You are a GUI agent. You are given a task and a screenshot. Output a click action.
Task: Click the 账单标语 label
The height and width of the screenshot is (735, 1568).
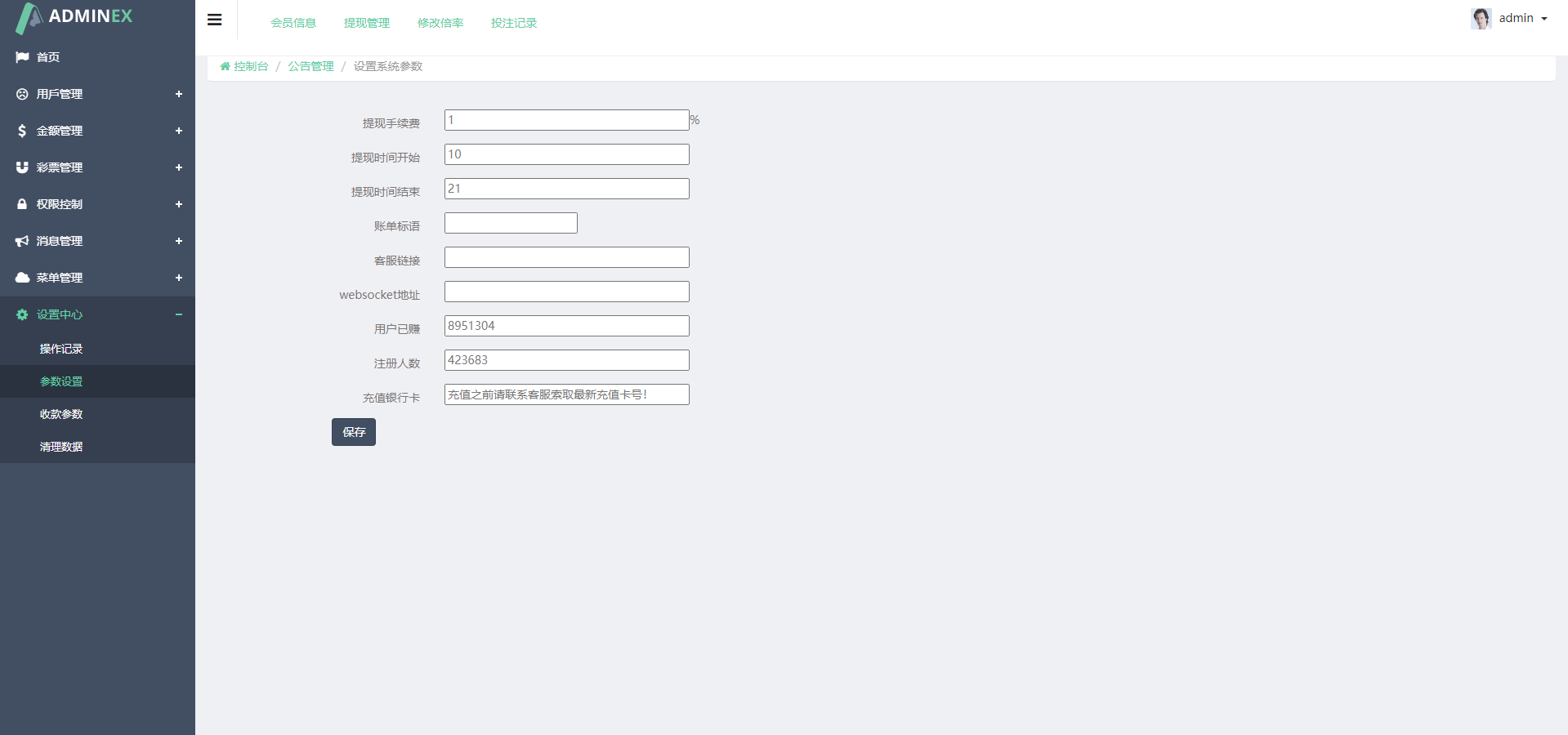[x=397, y=226]
